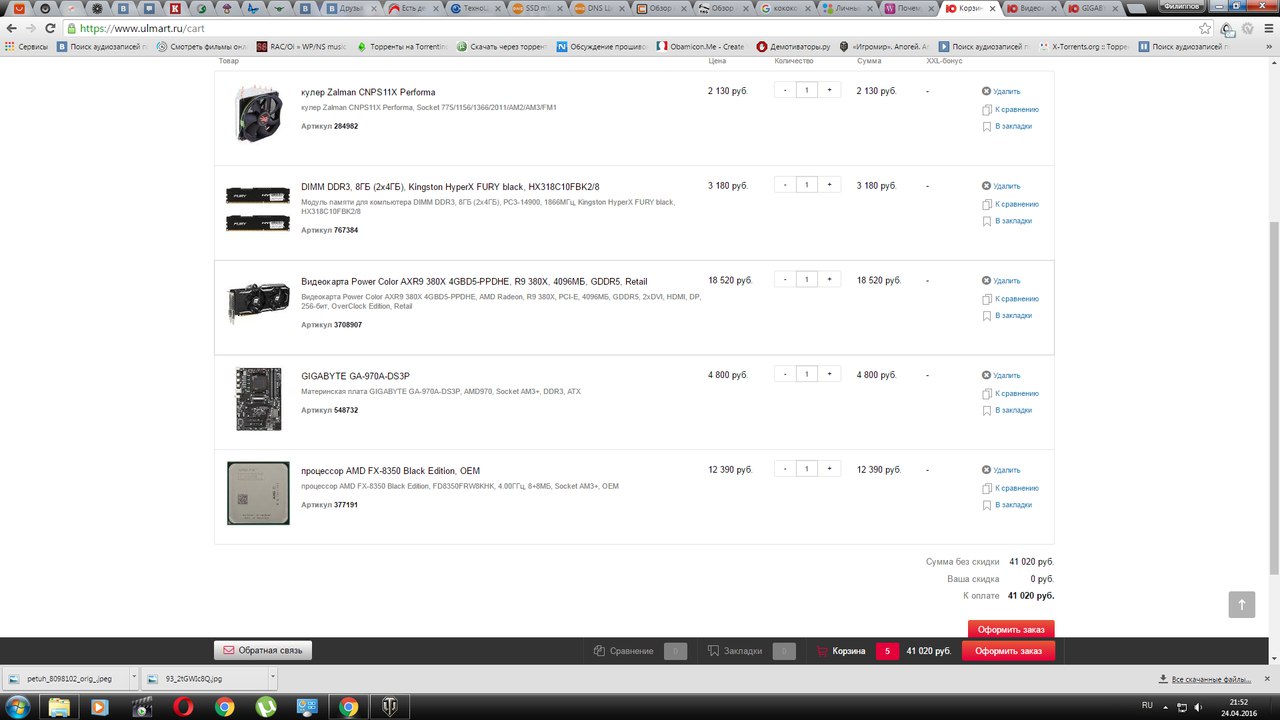
Task: Open the AMD FX-8350 processor thumbnail
Action: coord(258,492)
